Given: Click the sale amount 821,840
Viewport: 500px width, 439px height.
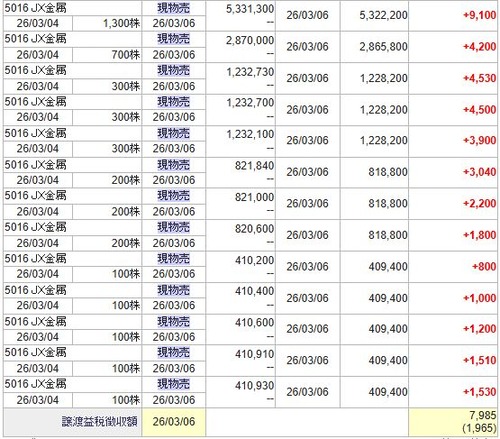Looking at the screenshot, I should point(255,166).
